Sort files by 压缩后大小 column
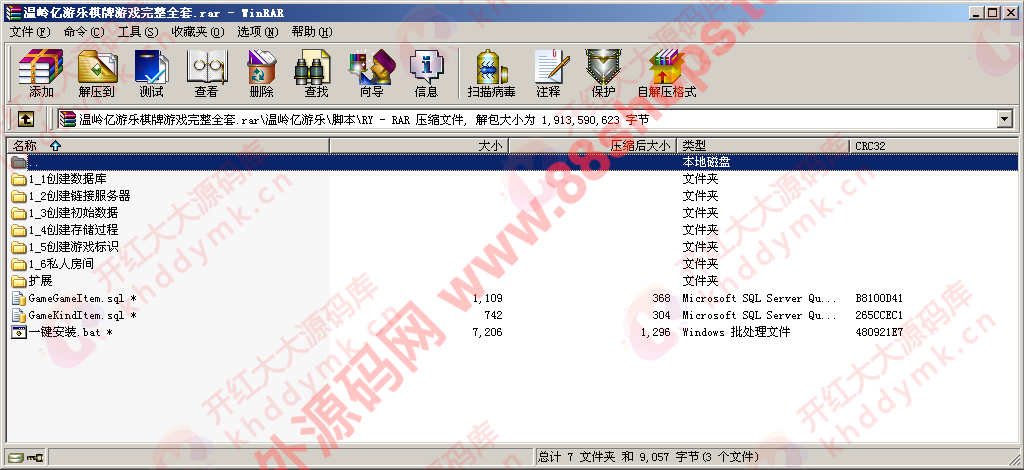Image resolution: width=1024 pixels, height=470 pixels. coord(640,146)
